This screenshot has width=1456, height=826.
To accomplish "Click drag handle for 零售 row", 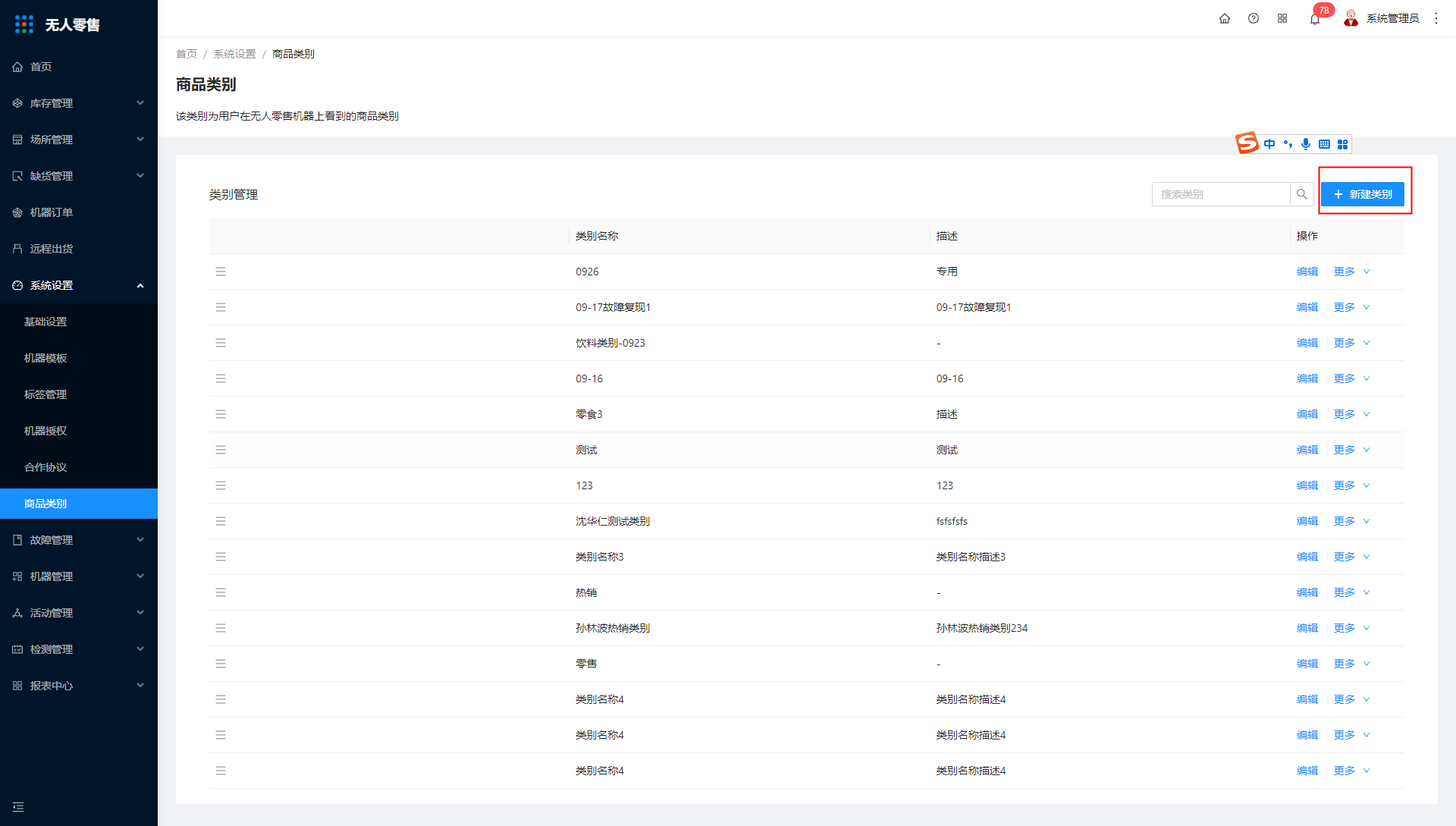I will point(221,664).
